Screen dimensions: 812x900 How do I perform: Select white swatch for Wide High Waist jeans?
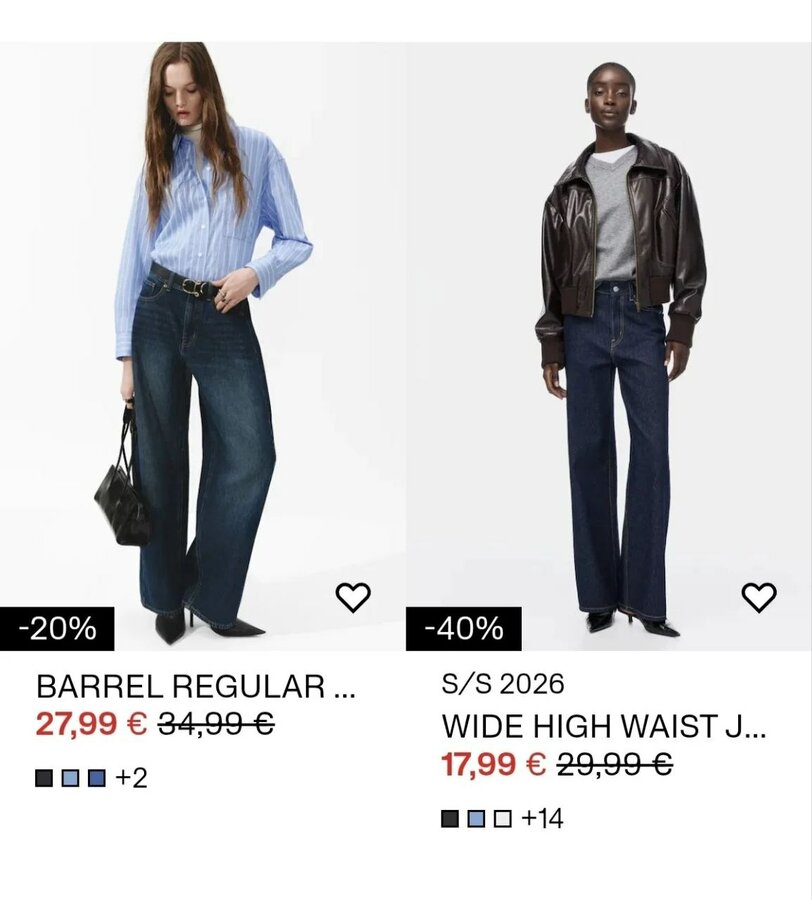tap(503, 818)
